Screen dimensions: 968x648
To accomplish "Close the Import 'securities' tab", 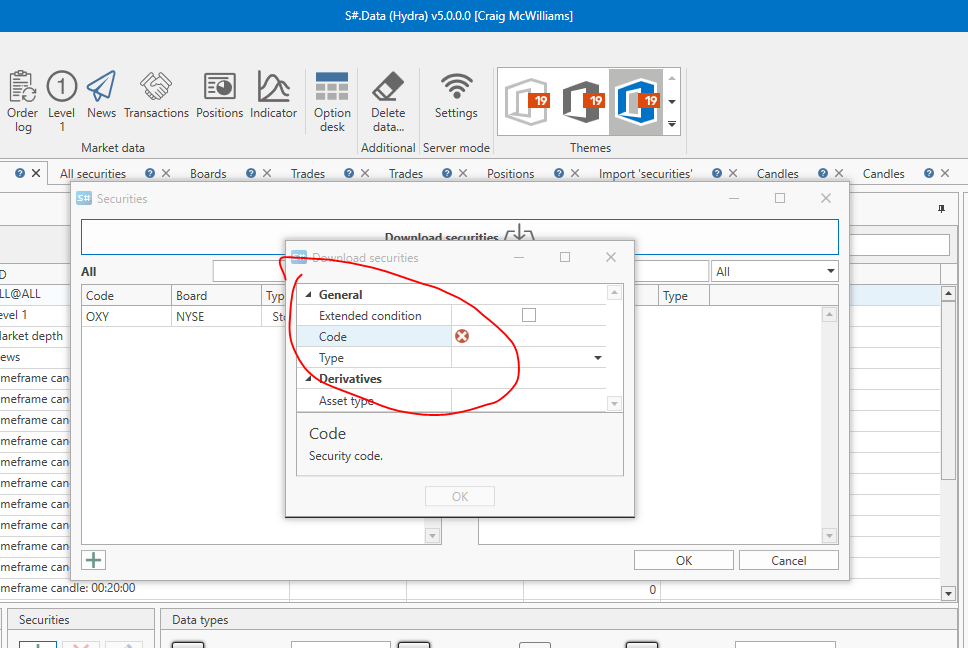I will coord(733,173).
